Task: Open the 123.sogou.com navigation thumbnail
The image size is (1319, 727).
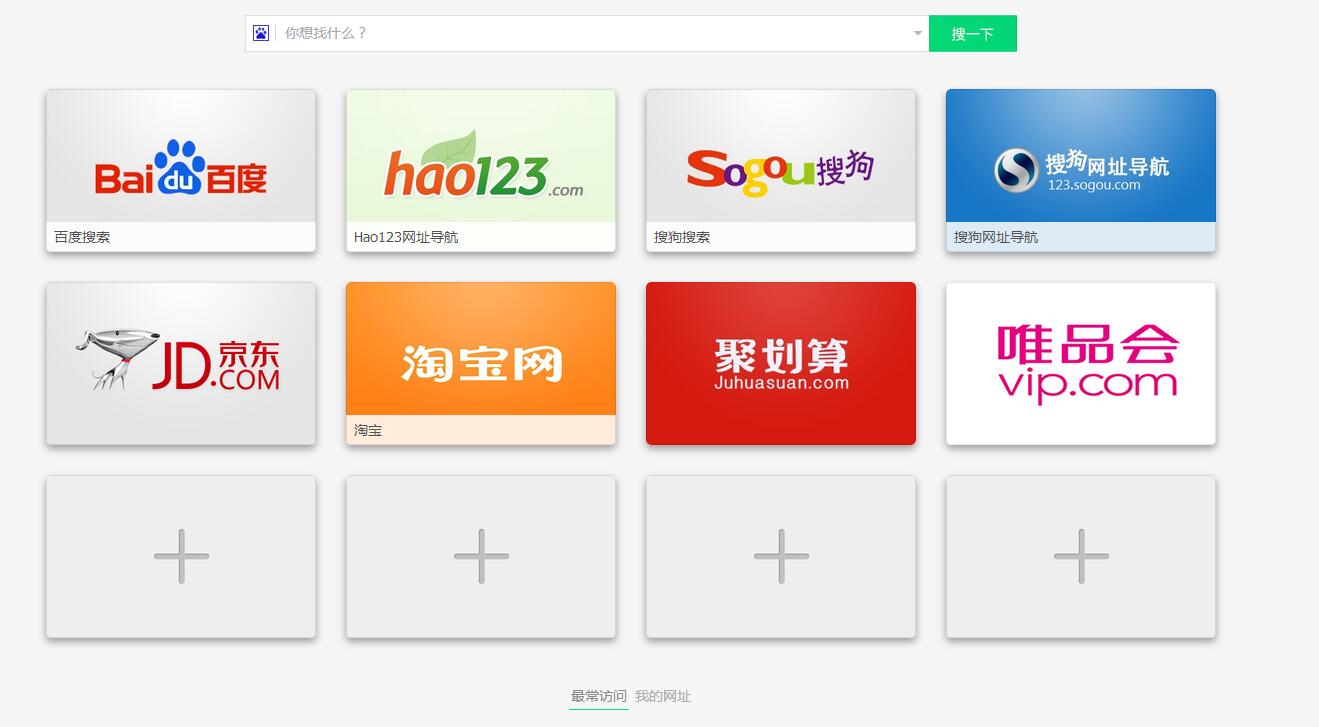Action: pyautogui.click(x=1081, y=156)
